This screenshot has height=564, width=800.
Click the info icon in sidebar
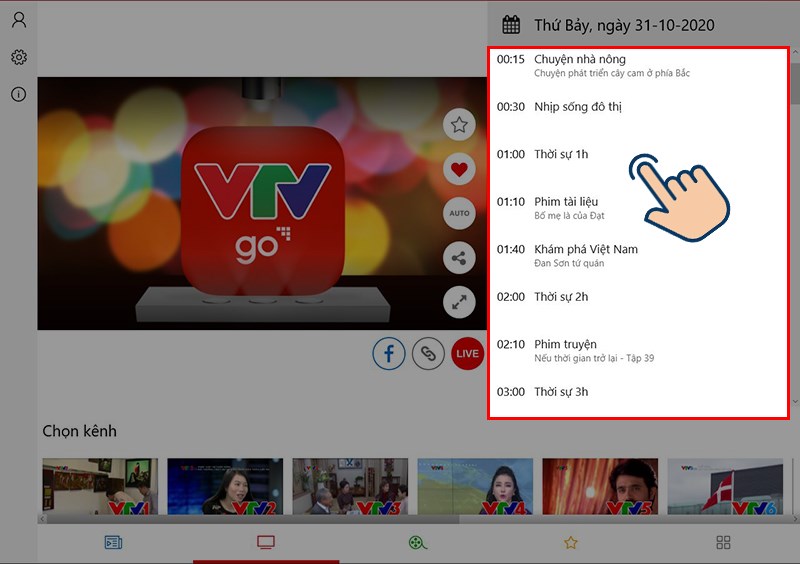click(x=19, y=94)
